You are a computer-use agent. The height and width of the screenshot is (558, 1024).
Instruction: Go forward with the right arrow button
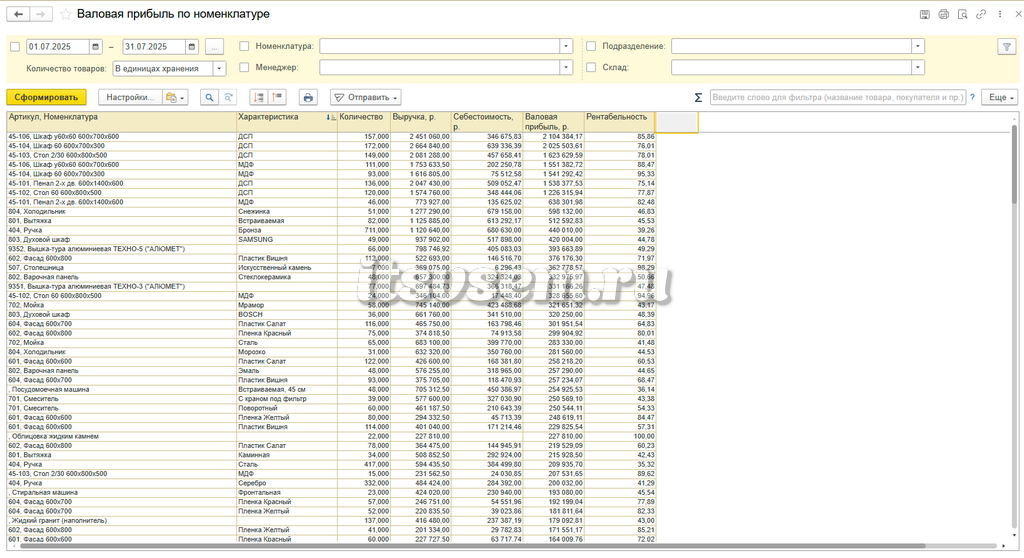tap(40, 14)
